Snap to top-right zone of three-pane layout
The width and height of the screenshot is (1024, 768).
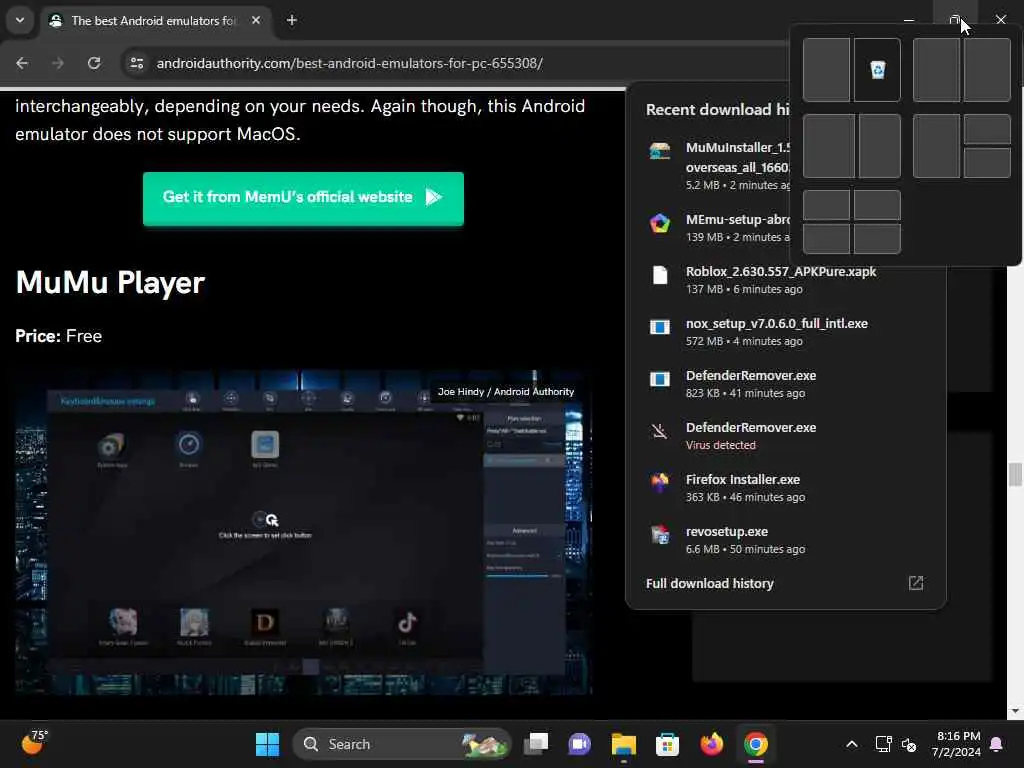pos(987,129)
